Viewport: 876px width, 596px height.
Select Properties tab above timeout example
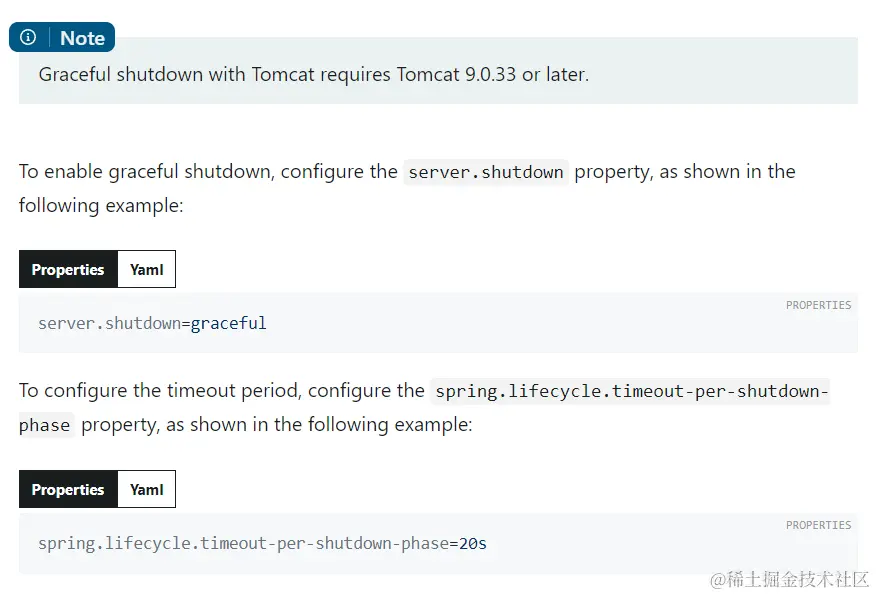coord(68,489)
